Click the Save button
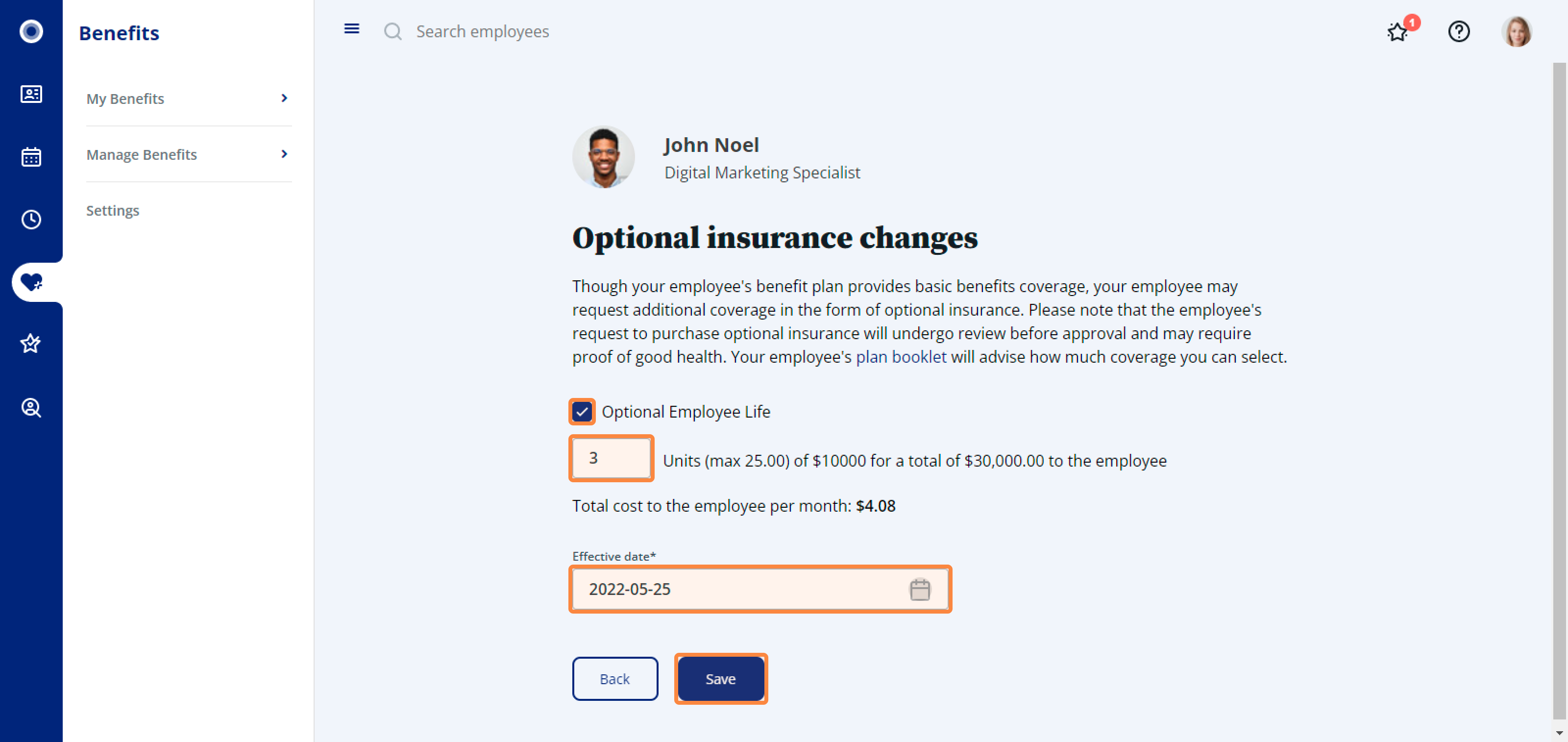Image resolution: width=1568 pixels, height=742 pixels. pos(721,679)
